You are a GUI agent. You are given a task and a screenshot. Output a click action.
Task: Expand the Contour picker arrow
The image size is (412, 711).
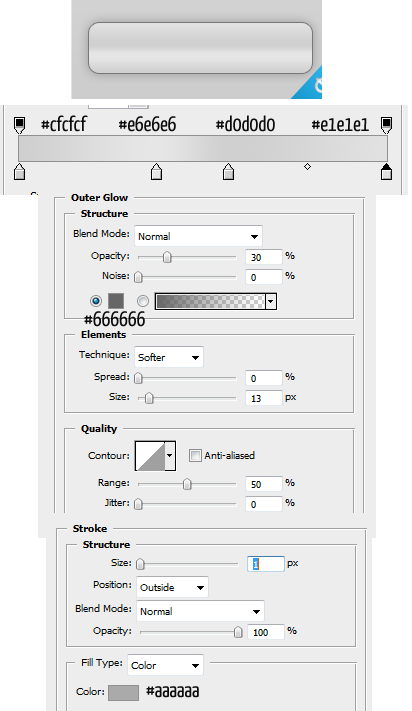170,456
